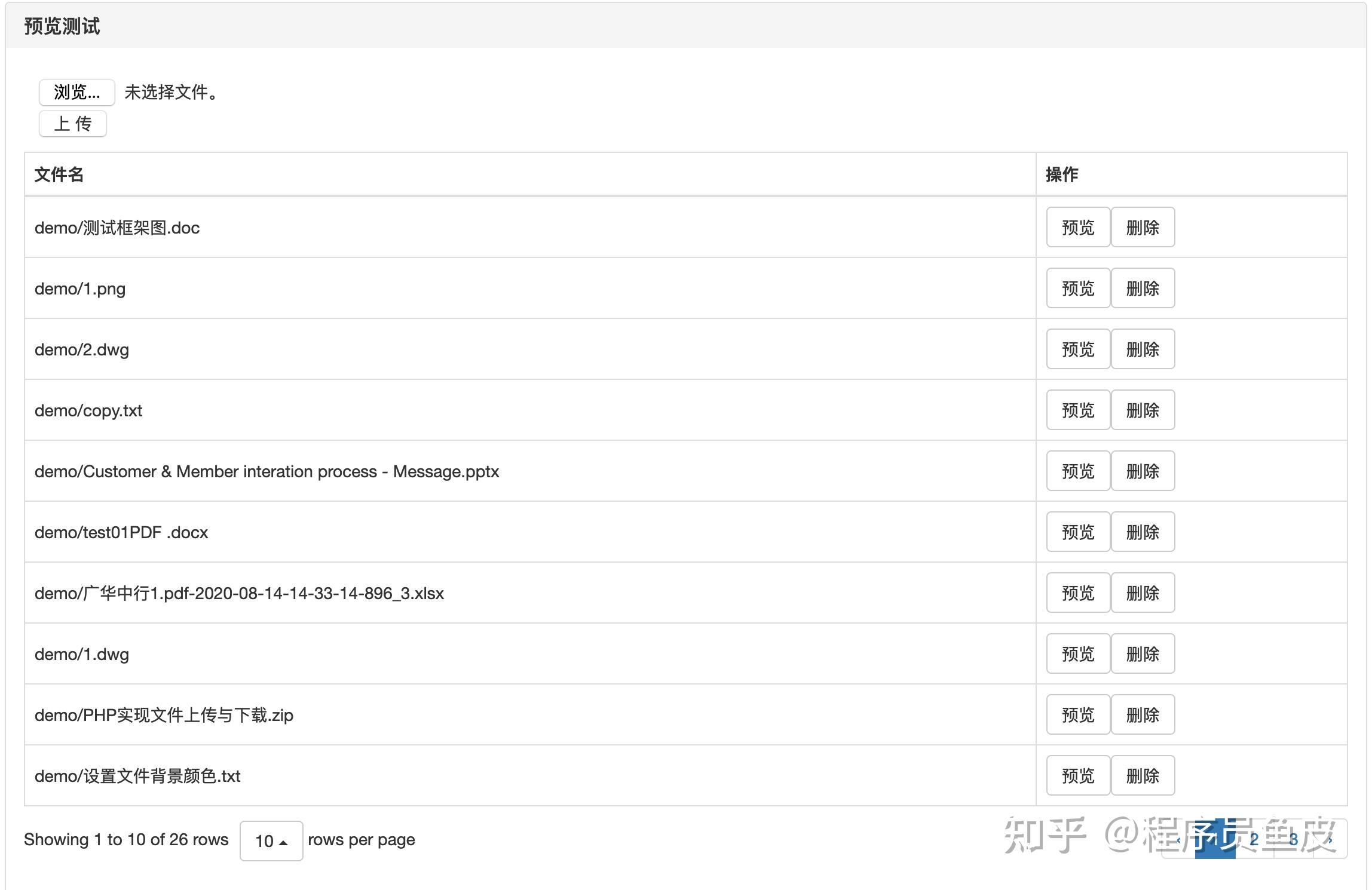The height and width of the screenshot is (890, 1372).
Task: Preview the 广华中行1 xlsx file
Action: pyautogui.click(x=1077, y=593)
